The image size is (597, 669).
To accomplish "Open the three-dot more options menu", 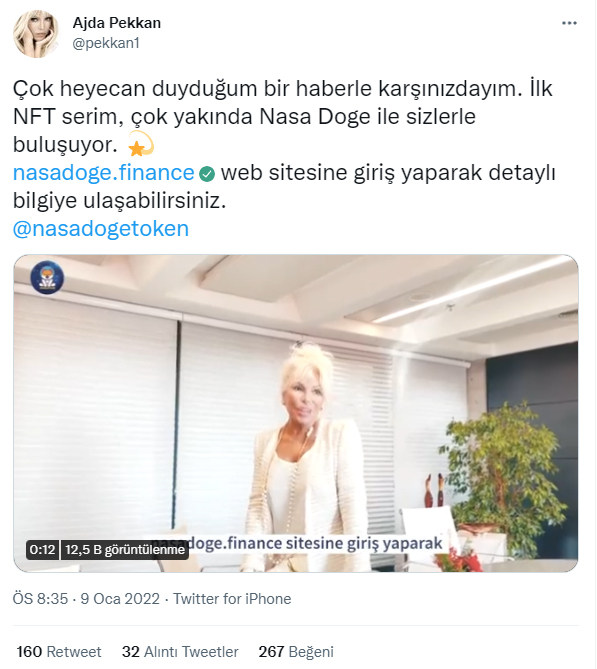I will (569, 23).
